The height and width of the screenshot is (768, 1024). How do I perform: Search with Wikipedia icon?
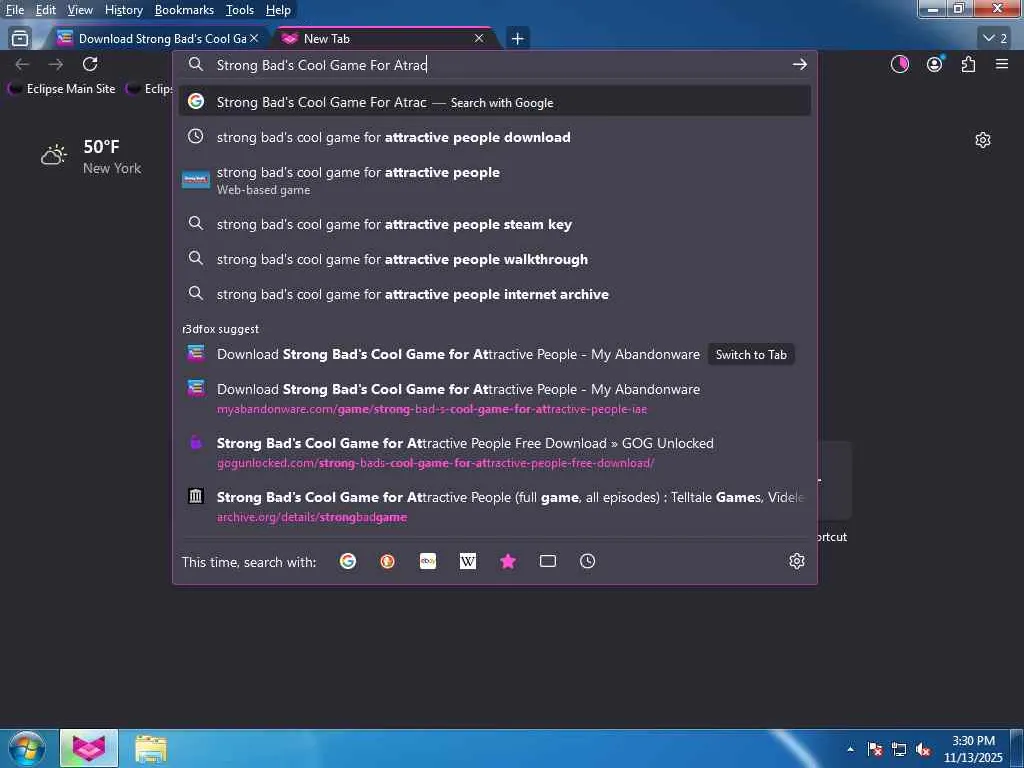point(468,561)
